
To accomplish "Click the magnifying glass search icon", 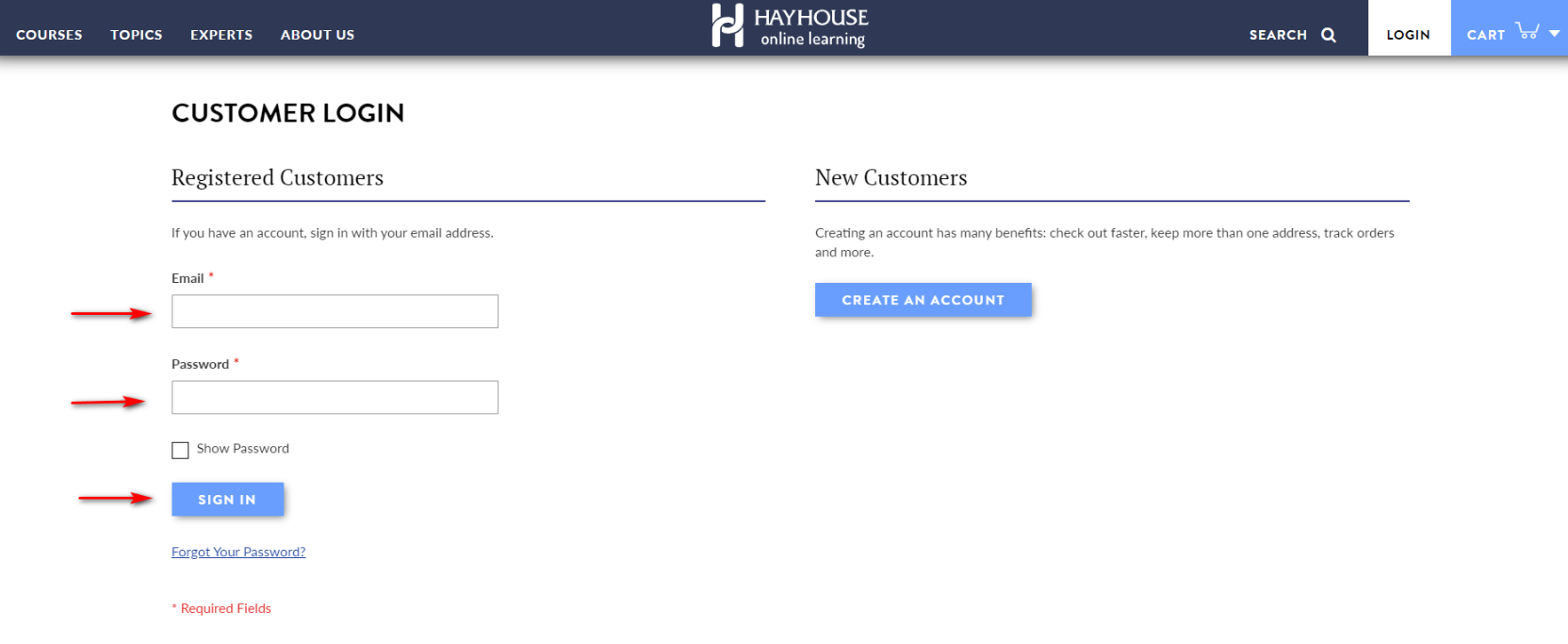I will click(x=1329, y=35).
